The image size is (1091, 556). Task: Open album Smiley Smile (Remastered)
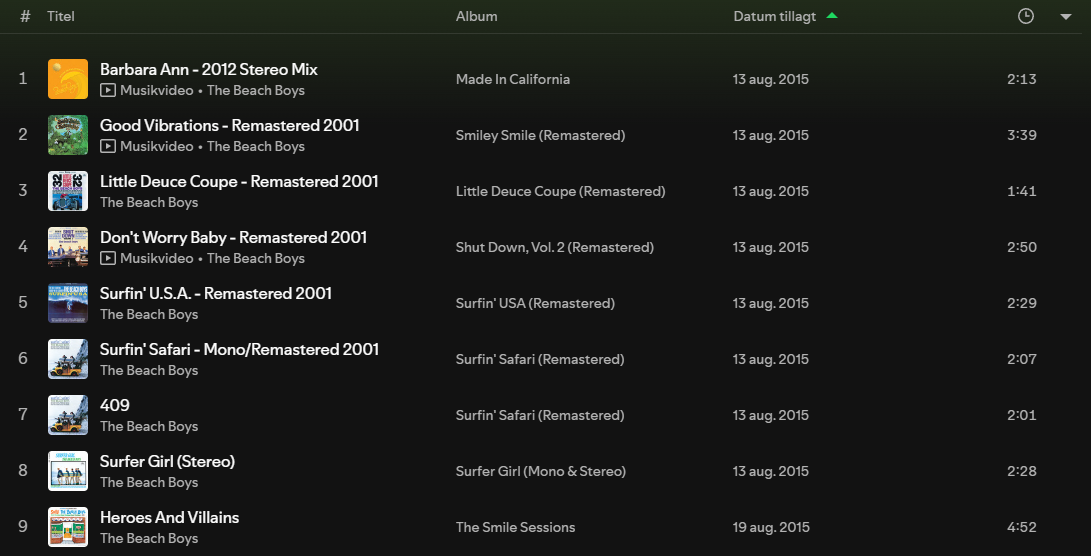click(541, 135)
